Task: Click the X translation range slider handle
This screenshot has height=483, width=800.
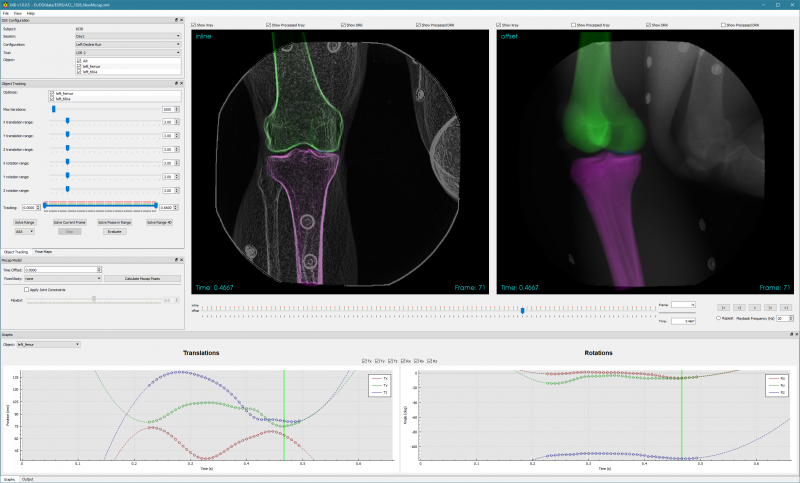Action: click(67, 121)
